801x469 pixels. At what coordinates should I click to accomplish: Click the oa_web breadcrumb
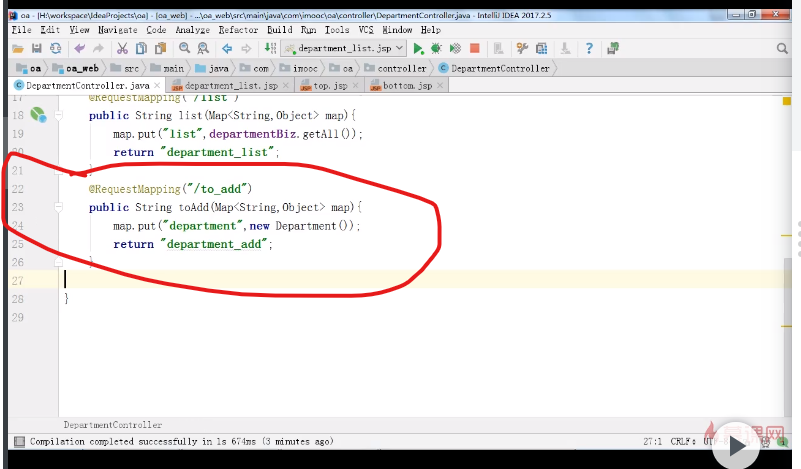(76, 68)
